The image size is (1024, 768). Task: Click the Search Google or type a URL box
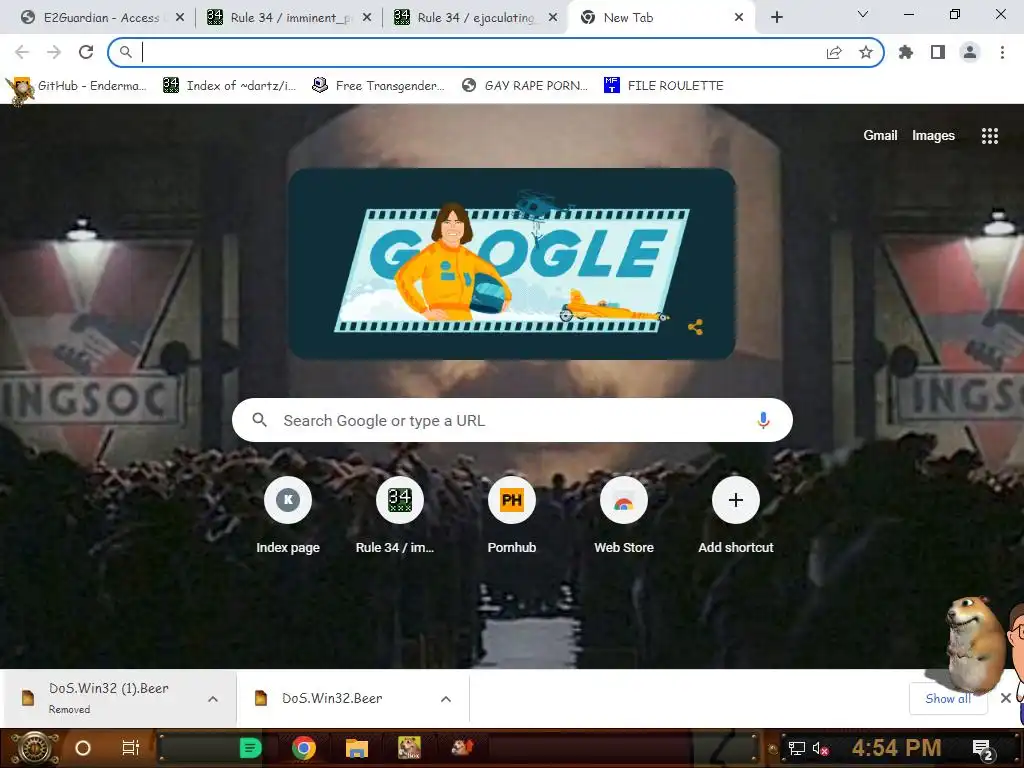[512, 421]
